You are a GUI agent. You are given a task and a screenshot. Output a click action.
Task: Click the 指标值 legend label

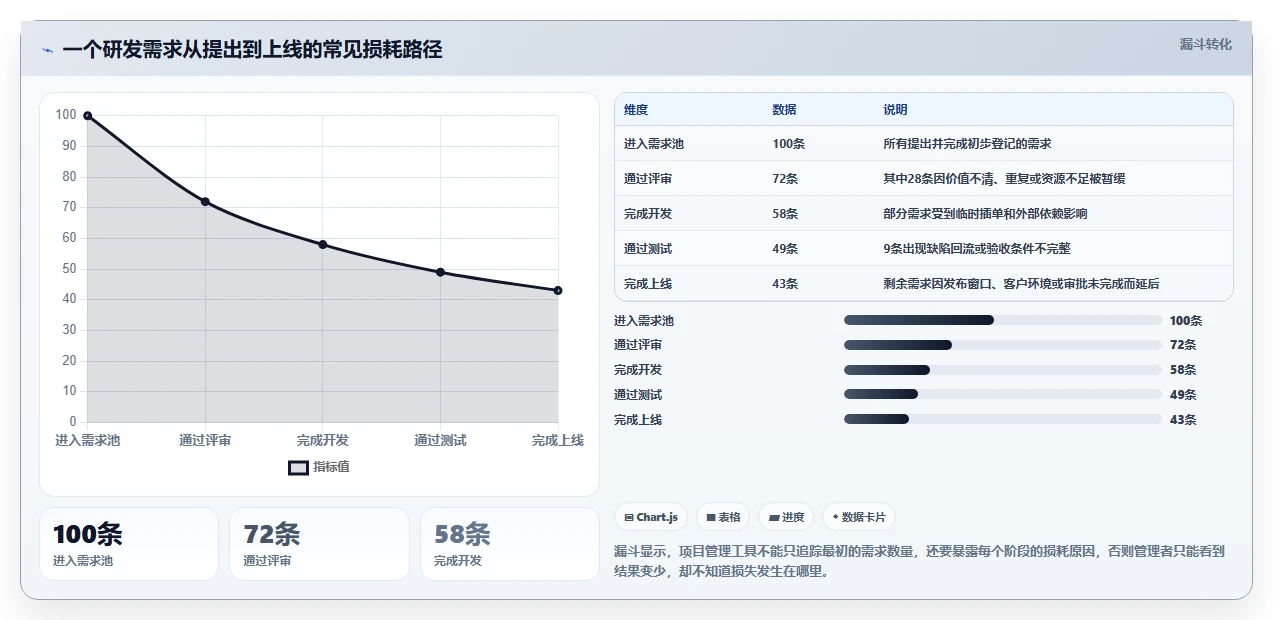(x=331, y=467)
